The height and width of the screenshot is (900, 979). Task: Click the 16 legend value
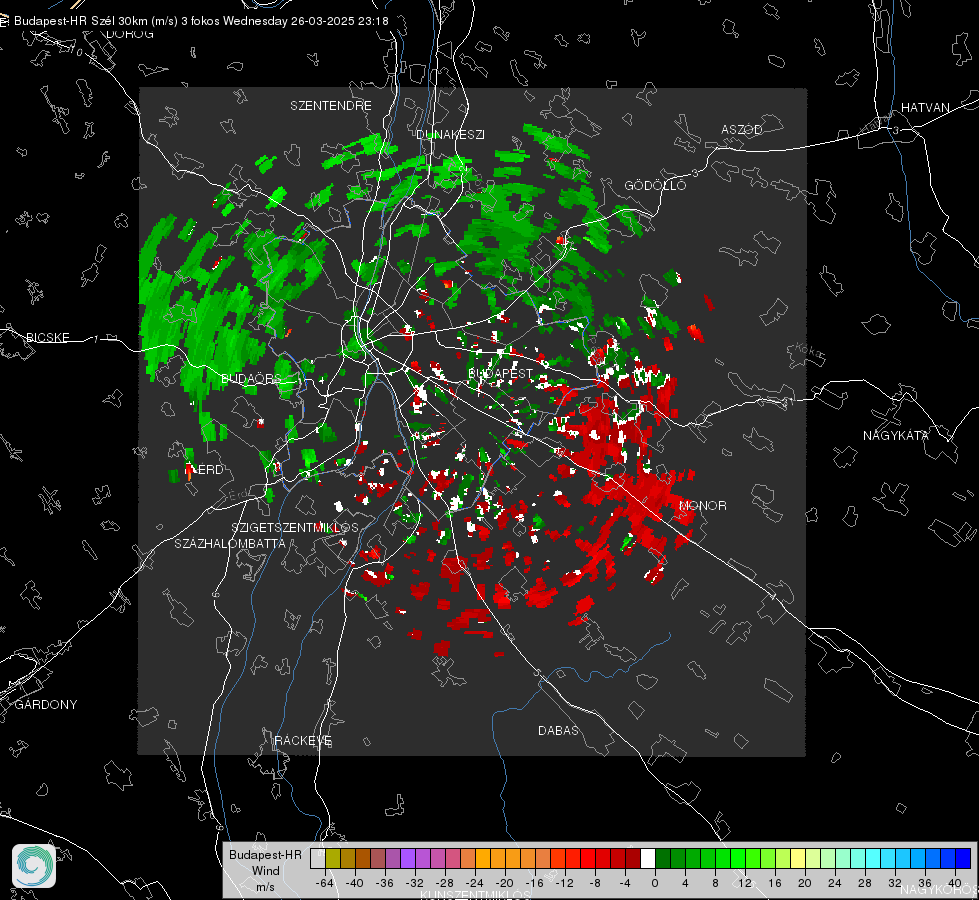click(x=775, y=883)
